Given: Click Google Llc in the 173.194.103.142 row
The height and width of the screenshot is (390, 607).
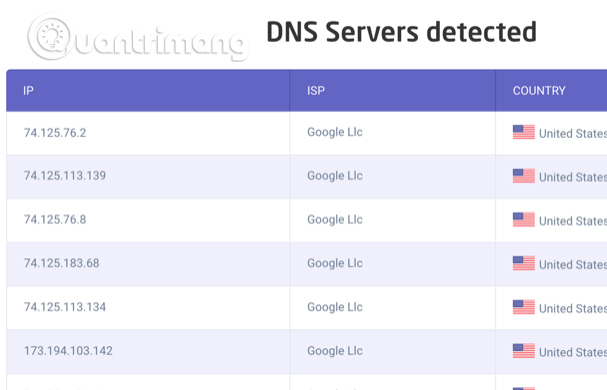Looking at the screenshot, I should [335, 351].
